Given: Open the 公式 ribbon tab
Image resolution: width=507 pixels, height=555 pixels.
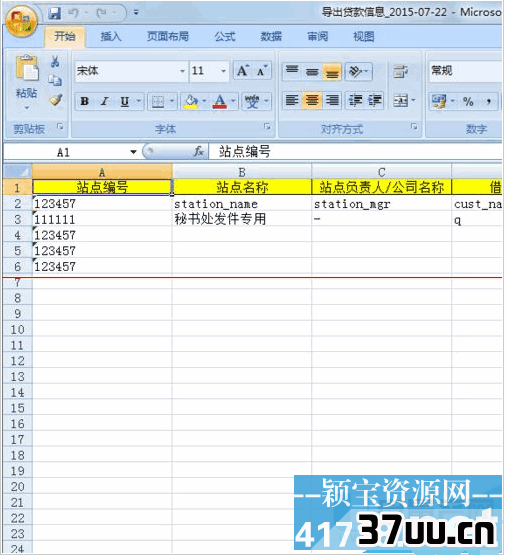Looking at the screenshot, I should [x=224, y=36].
